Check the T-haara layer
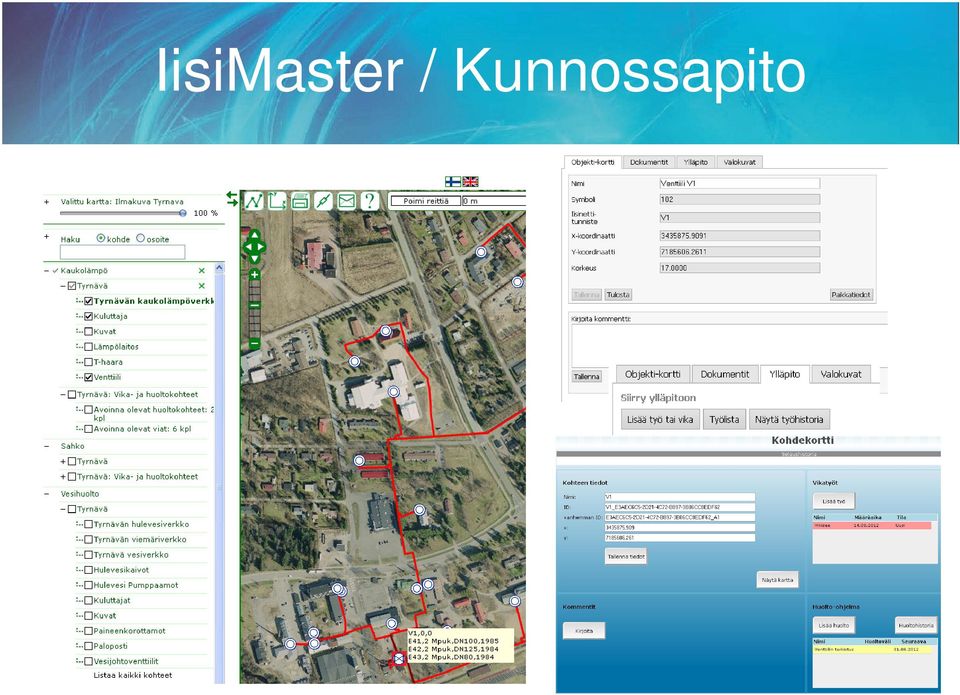The height and width of the screenshot is (695, 960). [88, 362]
